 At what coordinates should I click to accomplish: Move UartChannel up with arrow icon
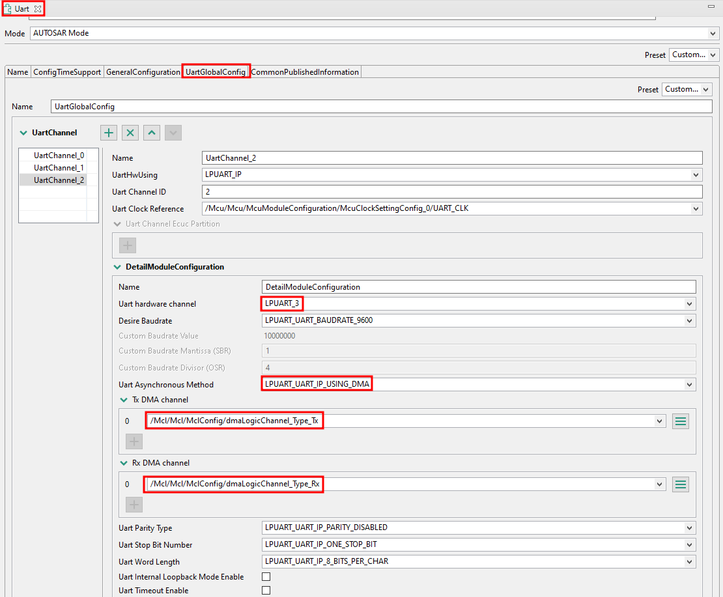pos(152,133)
